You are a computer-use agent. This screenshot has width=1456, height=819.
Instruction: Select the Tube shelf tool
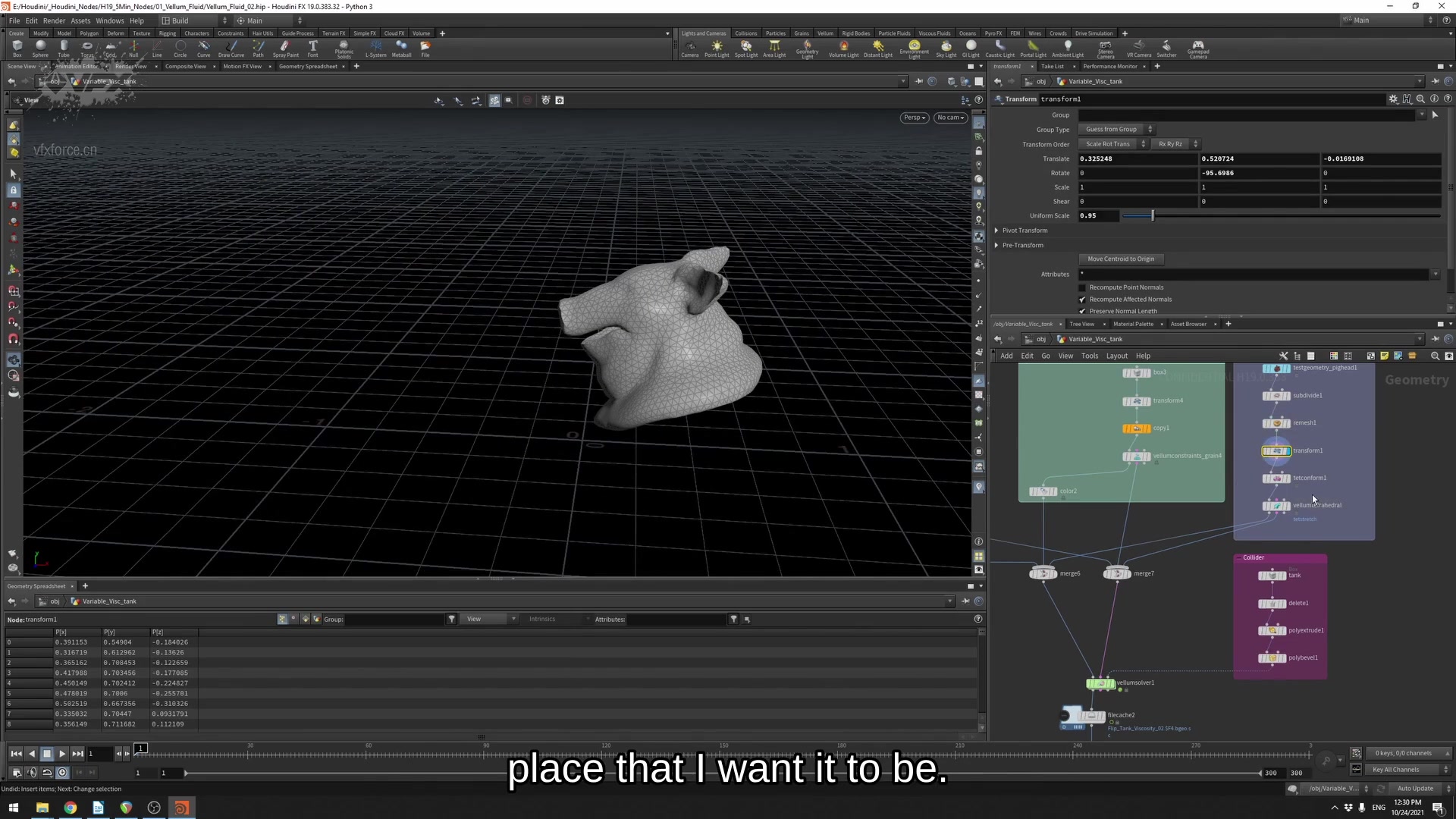pyautogui.click(x=64, y=49)
